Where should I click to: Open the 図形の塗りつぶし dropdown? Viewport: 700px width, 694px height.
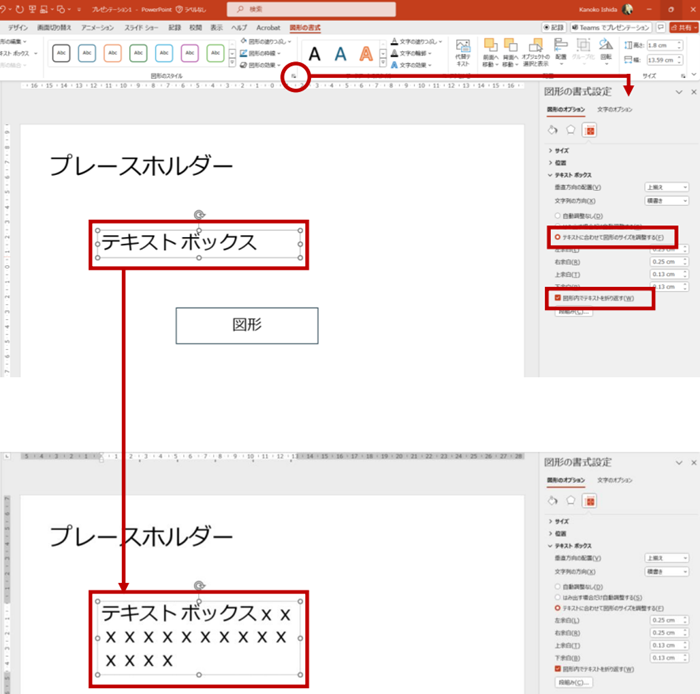tap(266, 41)
